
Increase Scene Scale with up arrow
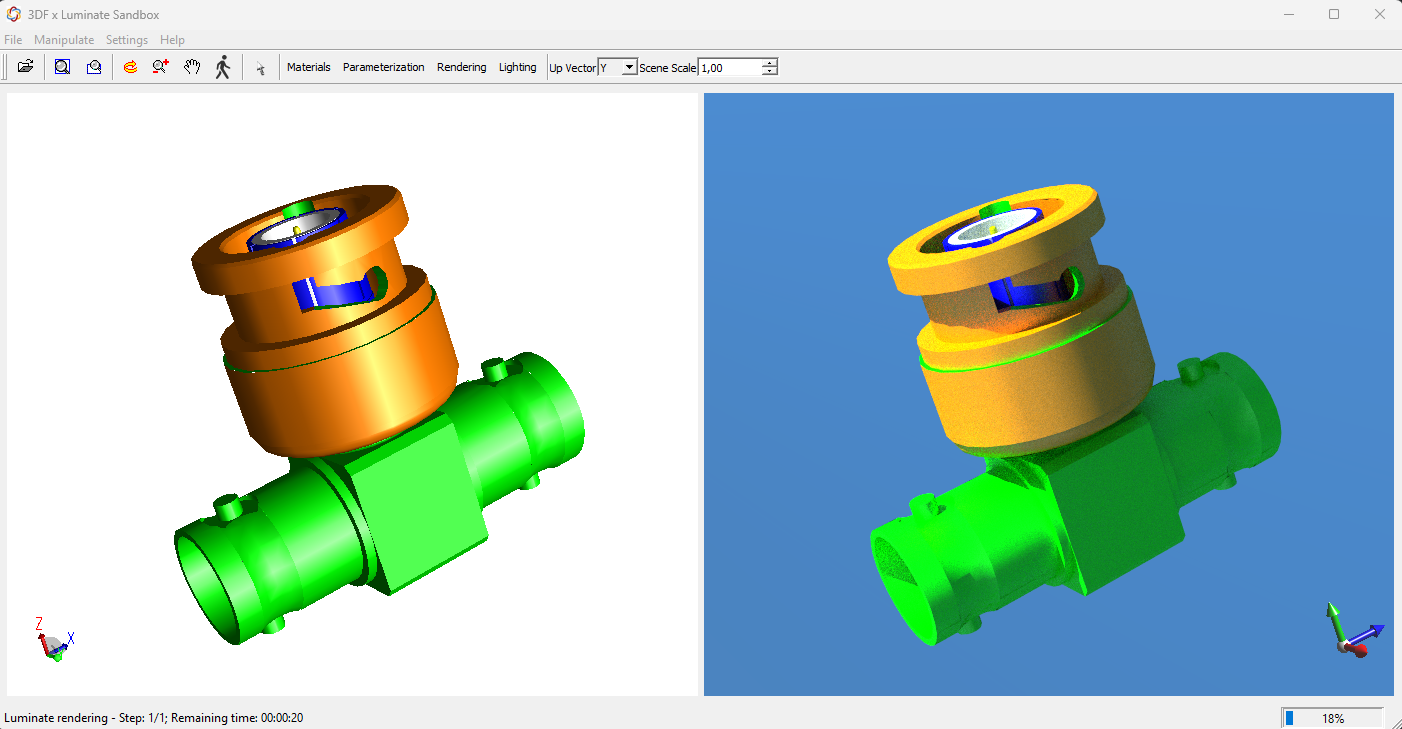pos(769,63)
